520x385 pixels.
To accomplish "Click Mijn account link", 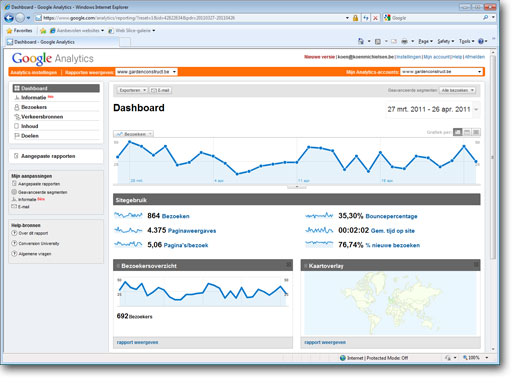I will [x=437, y=57].
